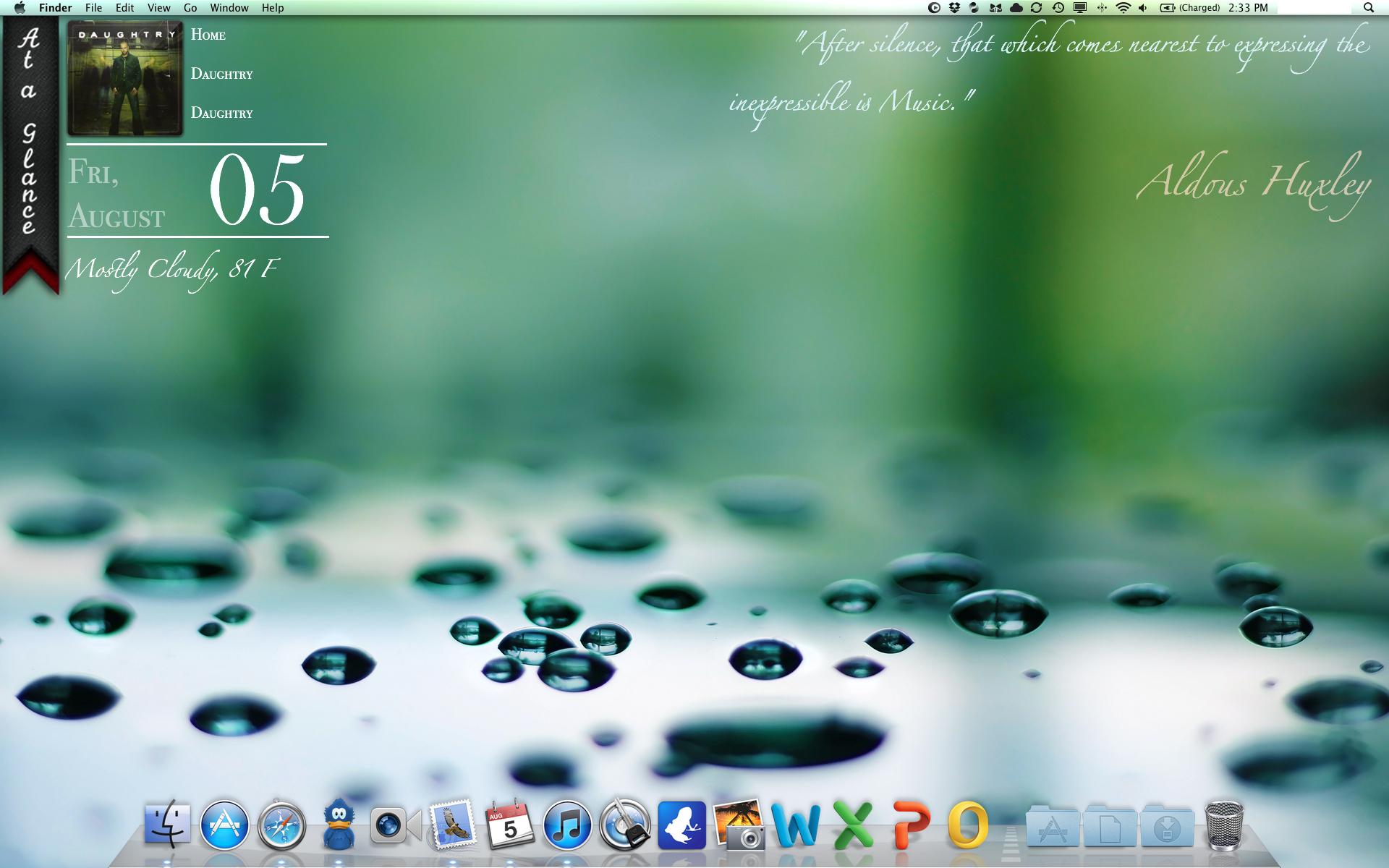Click the Daughtry album artwork

124,78
